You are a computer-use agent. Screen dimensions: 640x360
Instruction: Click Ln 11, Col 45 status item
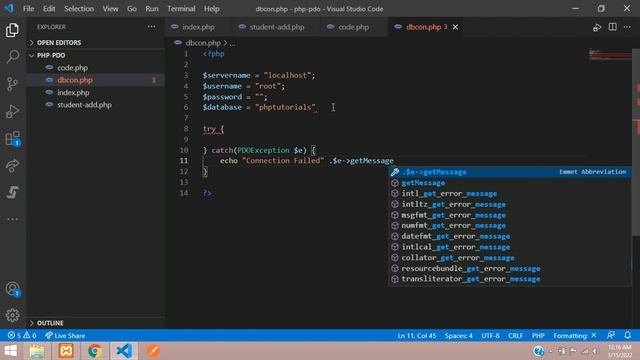(x=417, y=336)
